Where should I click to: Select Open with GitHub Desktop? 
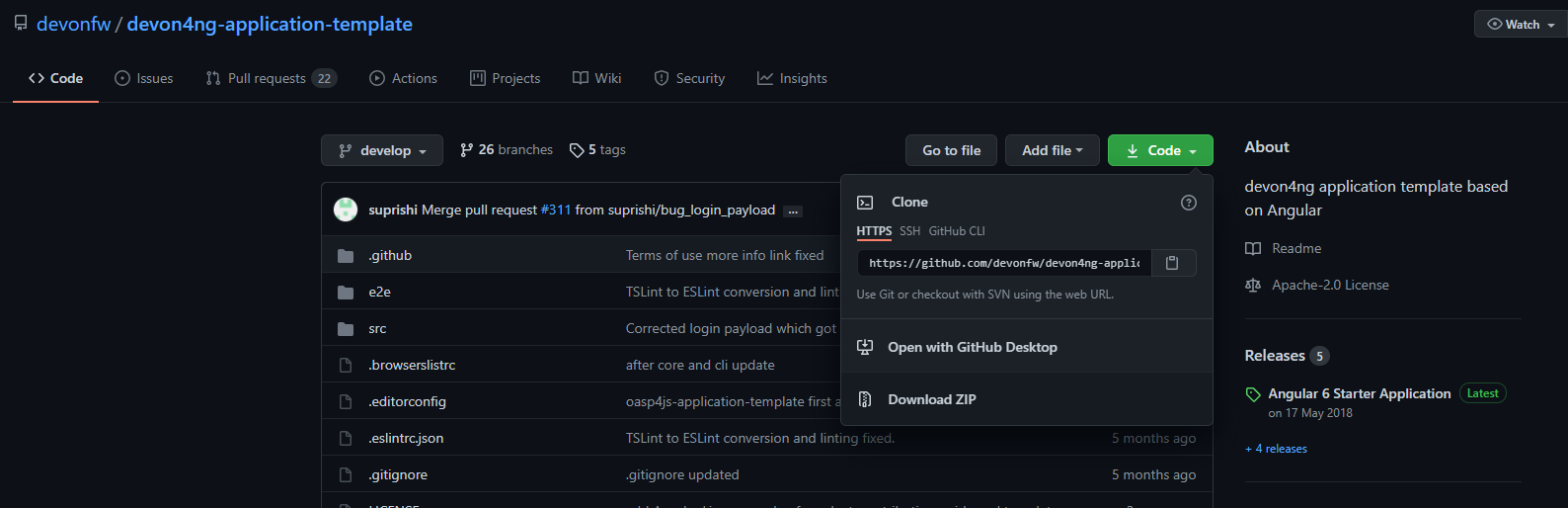972,347
